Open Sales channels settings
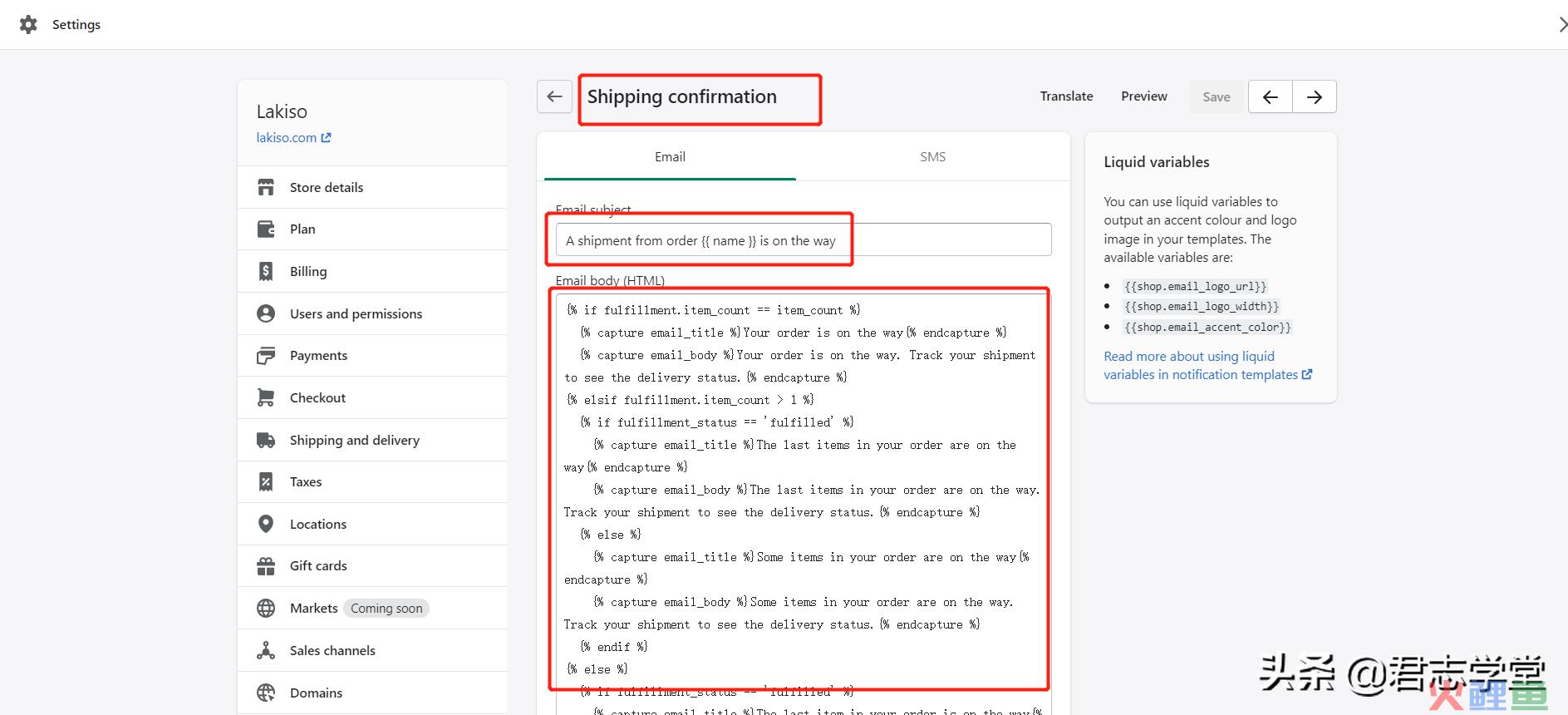1568x715 pixels. coord(372,650)
